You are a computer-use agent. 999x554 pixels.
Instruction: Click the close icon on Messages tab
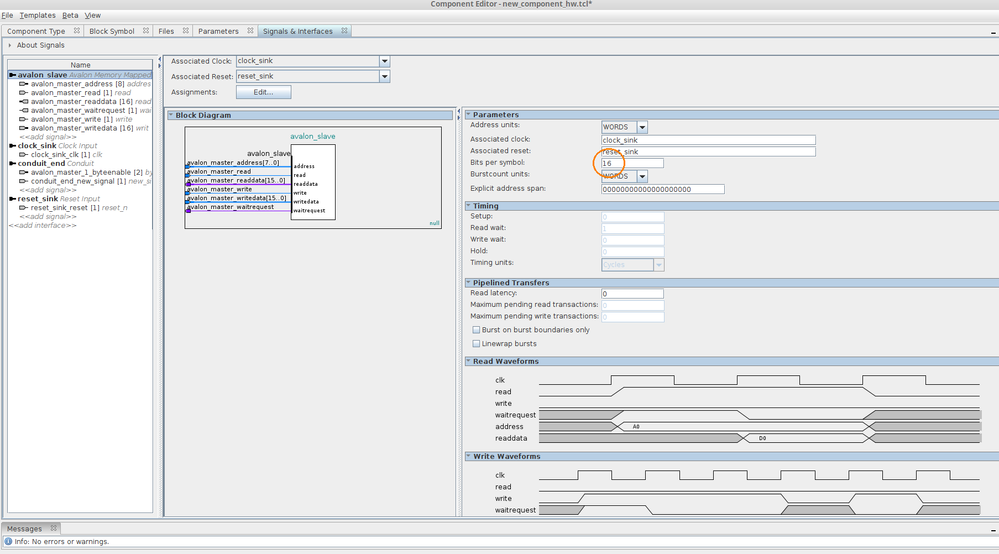pos(54,528)
